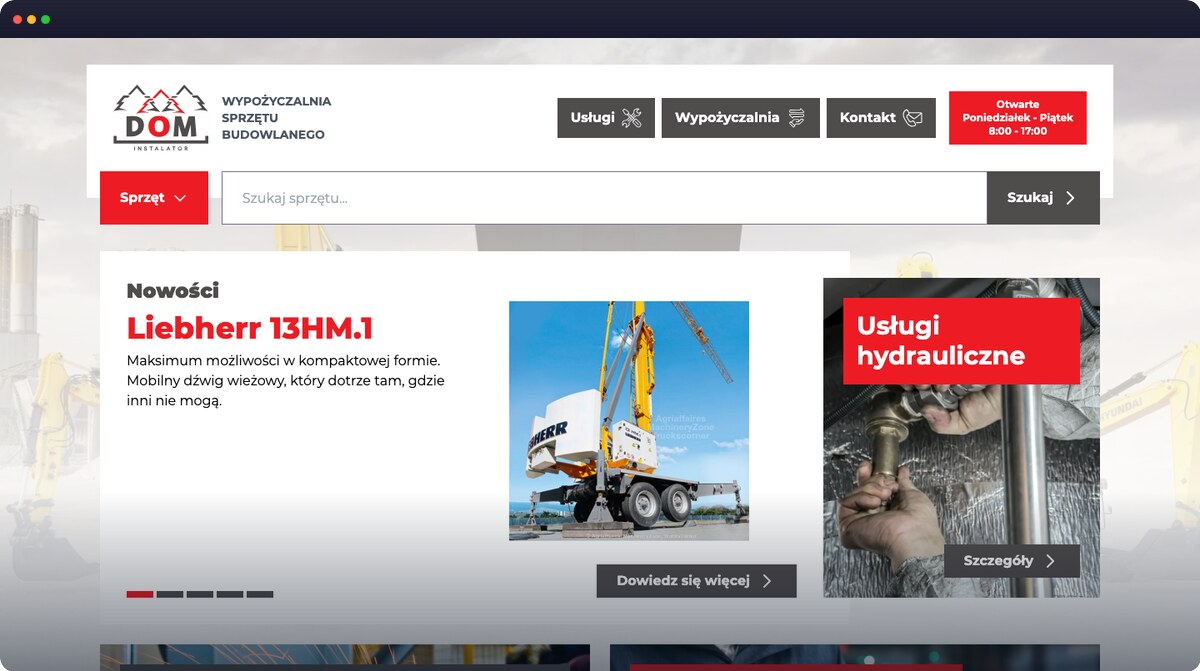Click the red Sprzęt button

coord(154,198)
